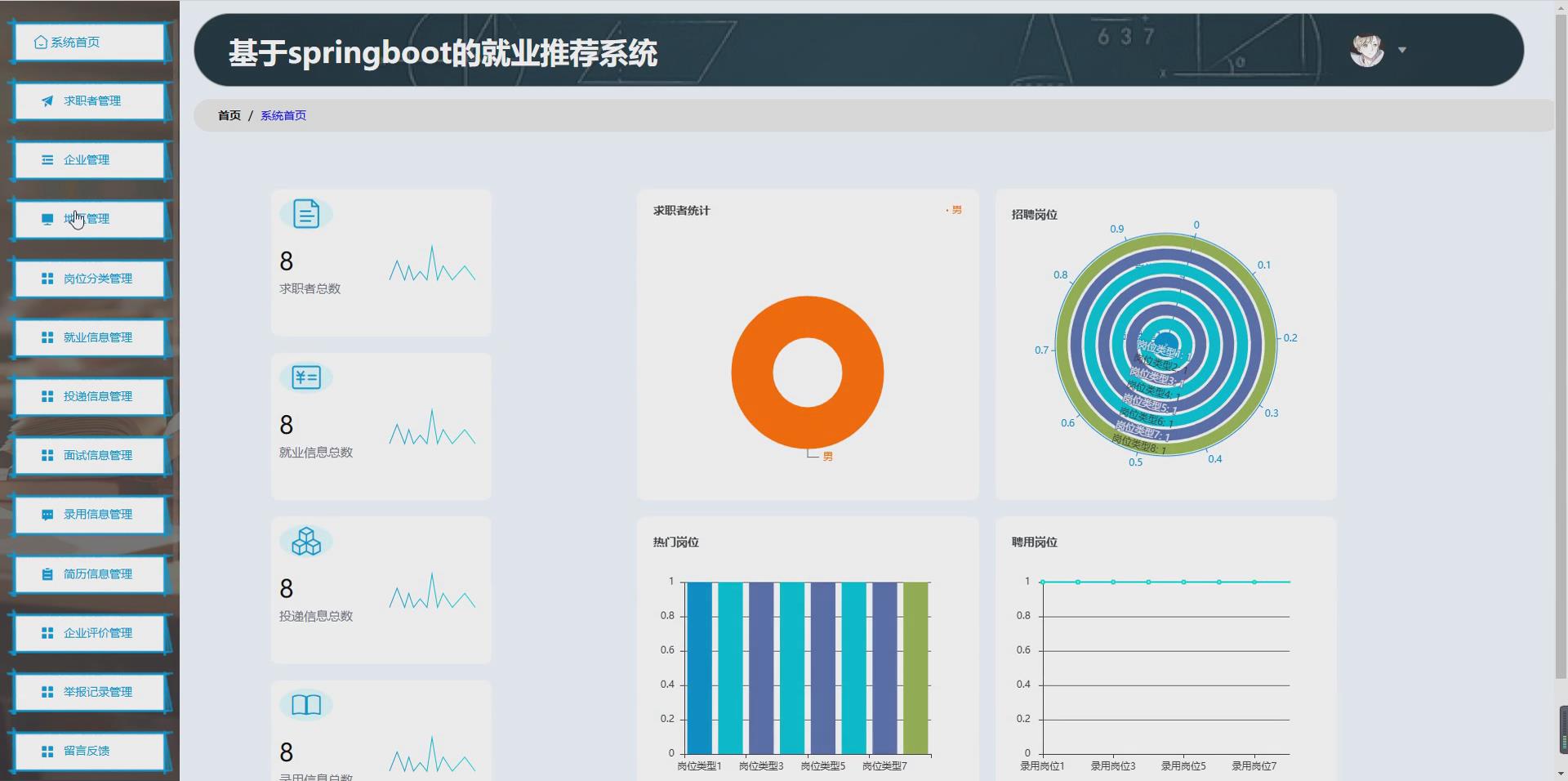
Task: Click the grid icon beside 投递信息管理
Action: [47, 396]
